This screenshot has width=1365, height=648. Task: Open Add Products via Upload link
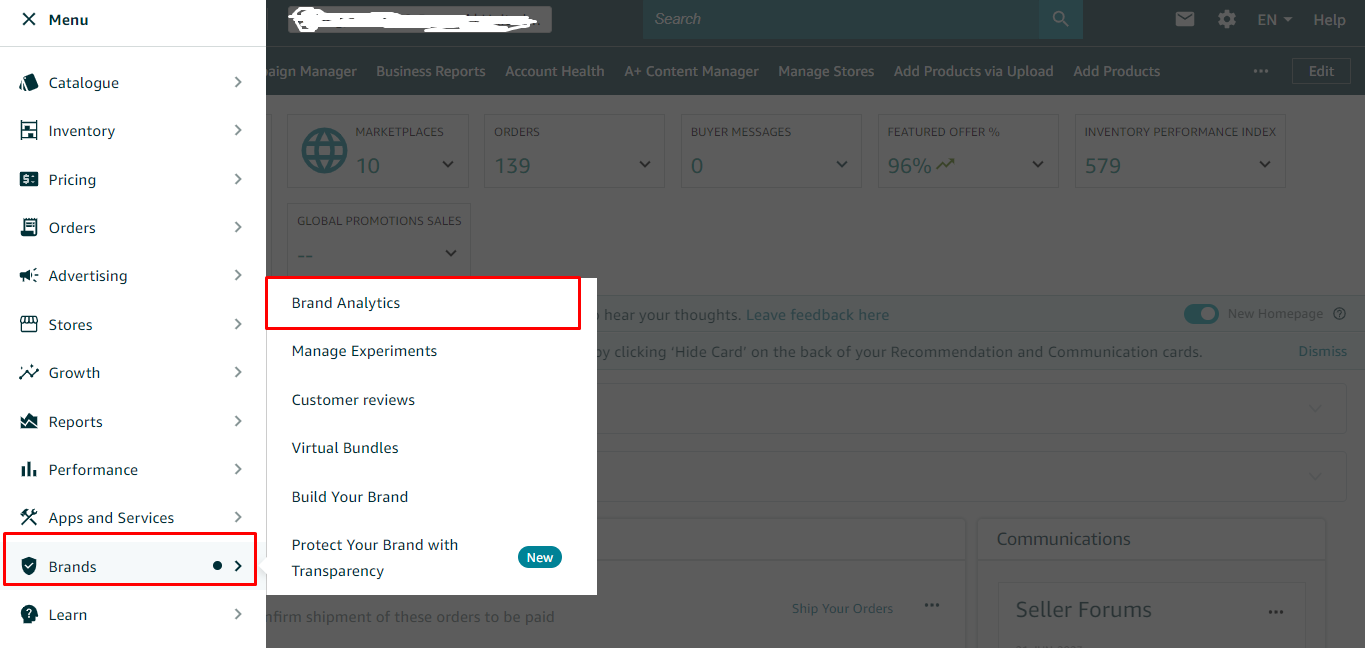click(974, 71)
